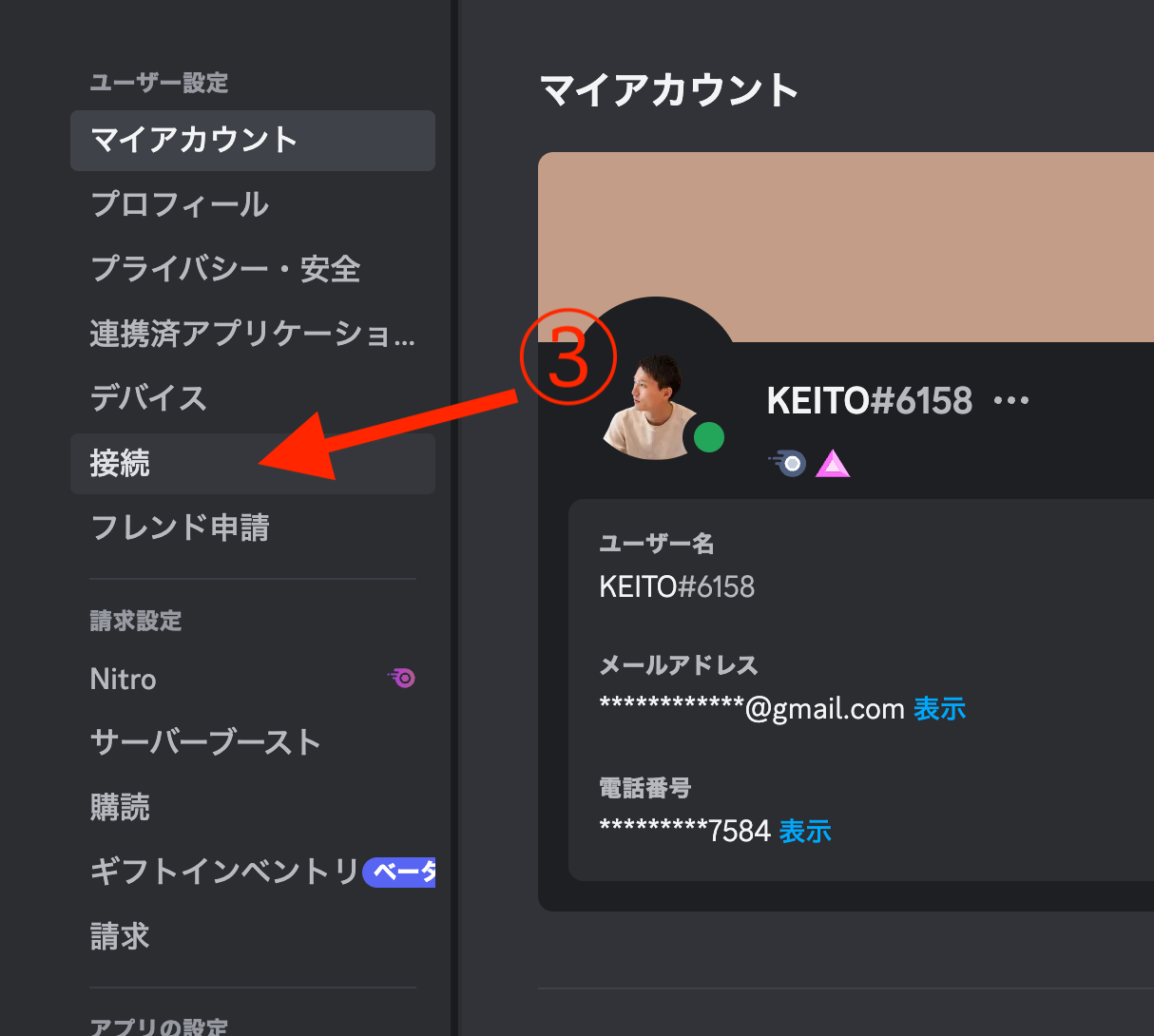
Task: Click the tan profile banner
Action: click(x=846, y=247)
